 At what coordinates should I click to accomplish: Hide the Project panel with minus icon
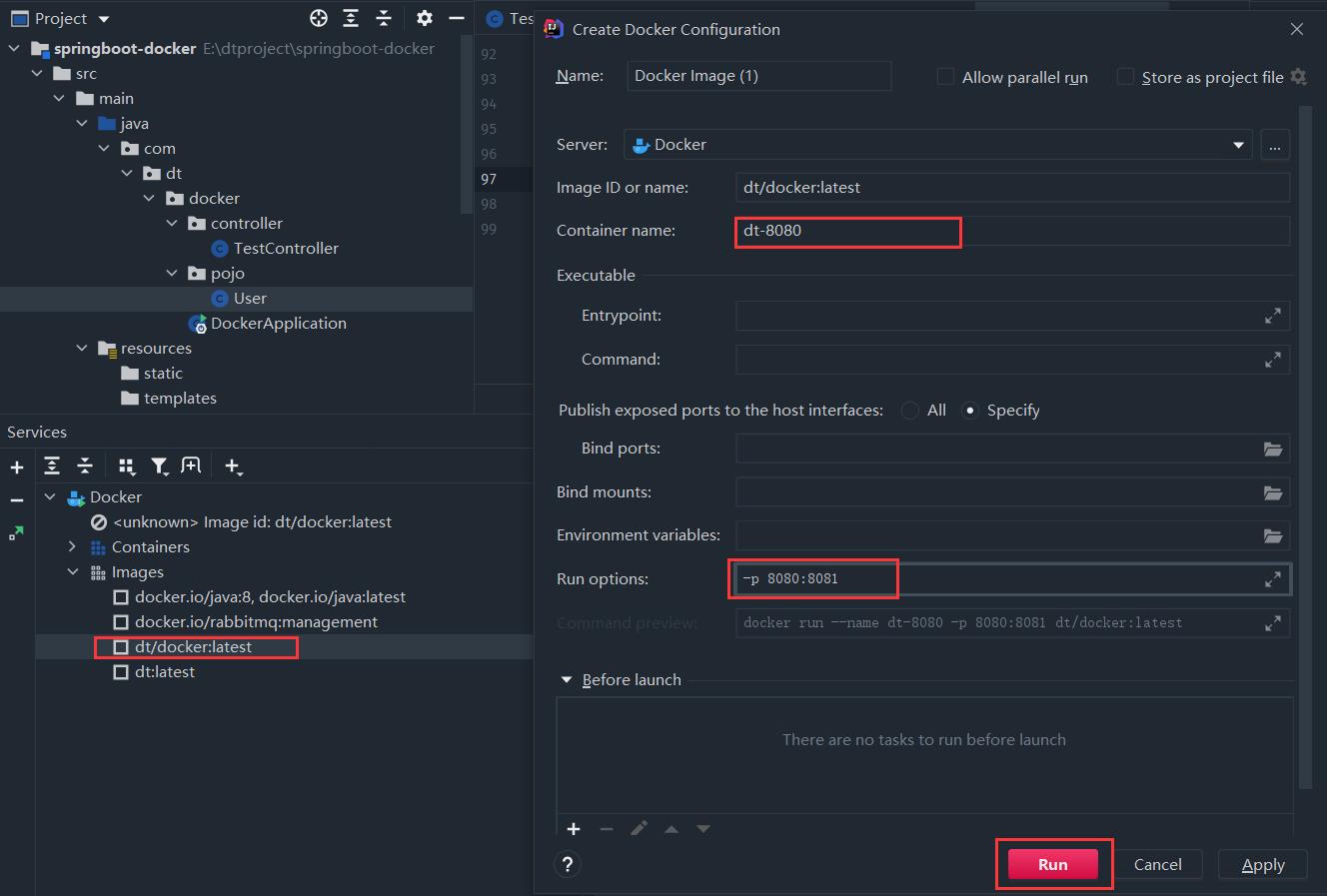click(x=457, y=18)
